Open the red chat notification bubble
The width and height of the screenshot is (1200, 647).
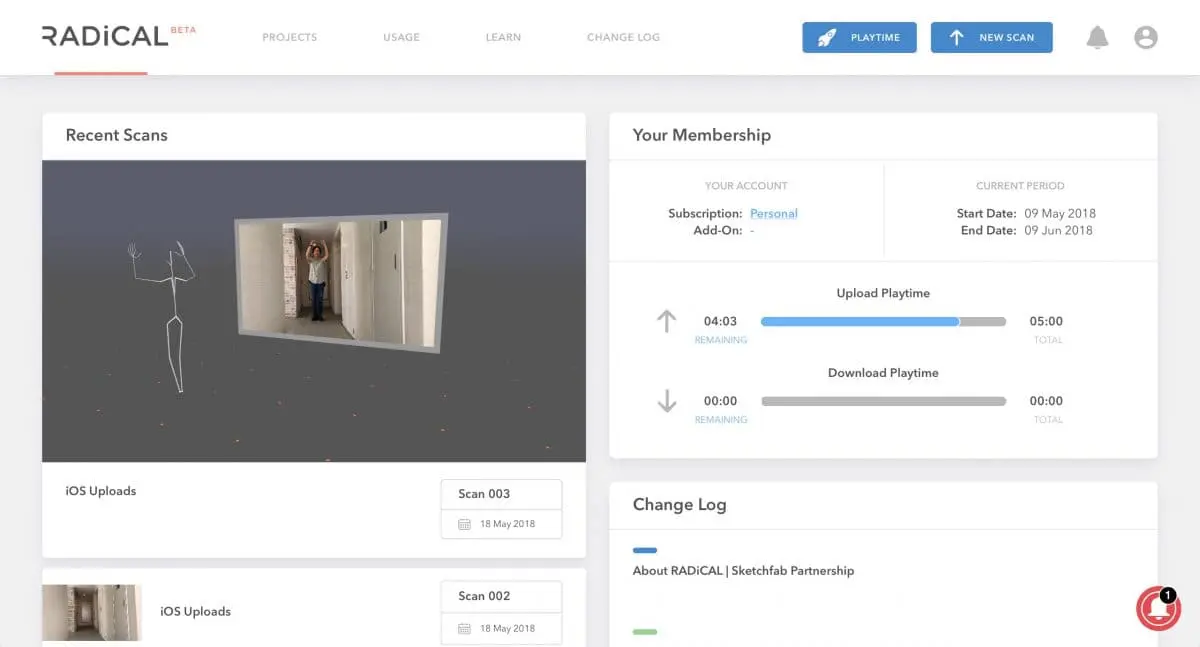point(1158,608)
